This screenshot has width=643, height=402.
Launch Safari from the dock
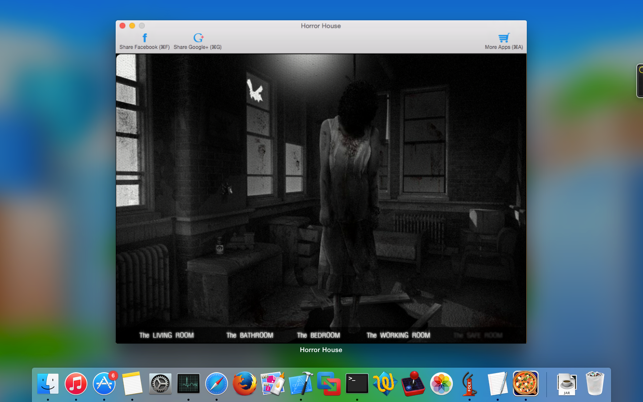point(216,384)
